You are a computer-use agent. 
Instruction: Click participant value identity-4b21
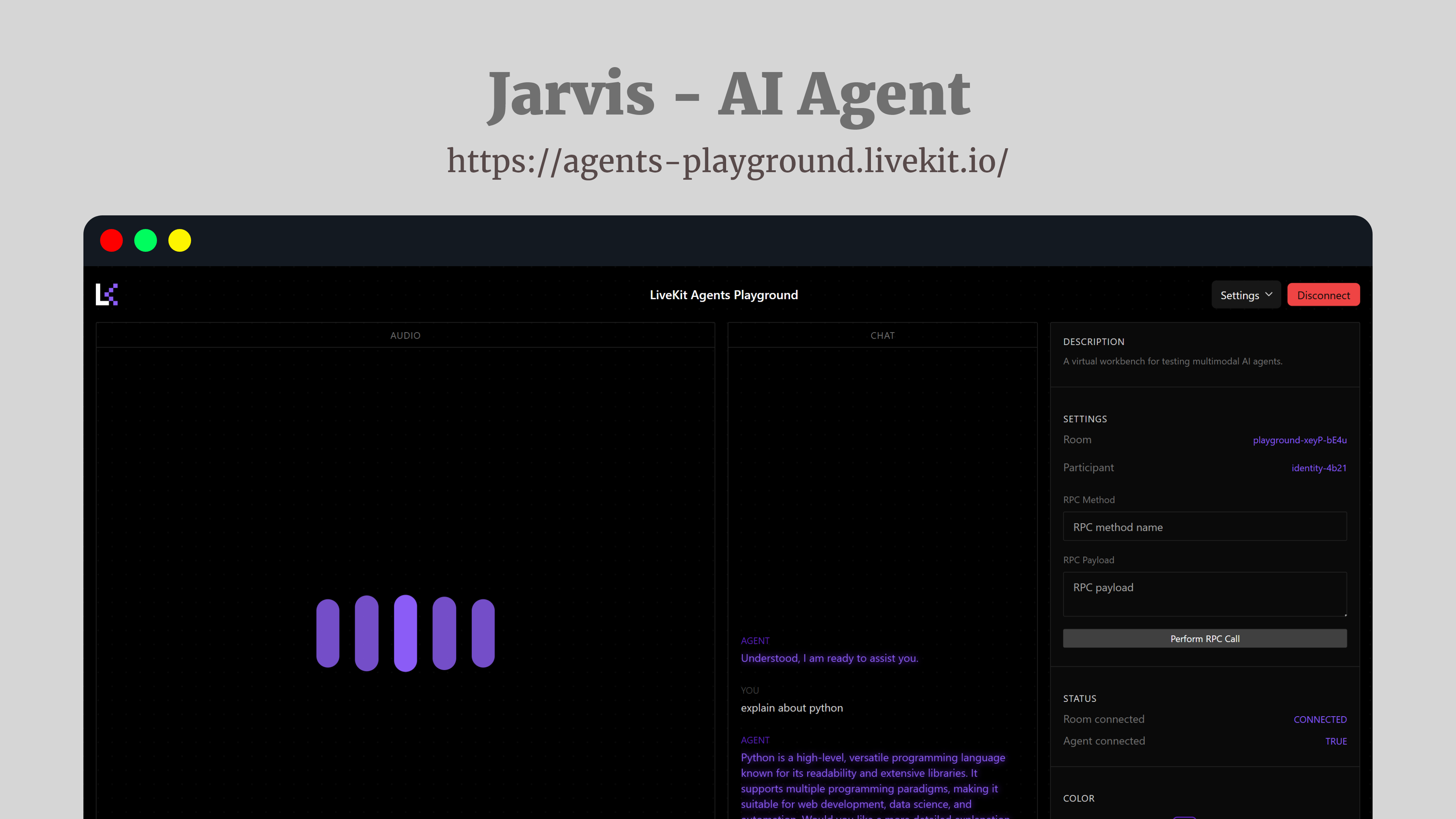tap(1319, 468)
